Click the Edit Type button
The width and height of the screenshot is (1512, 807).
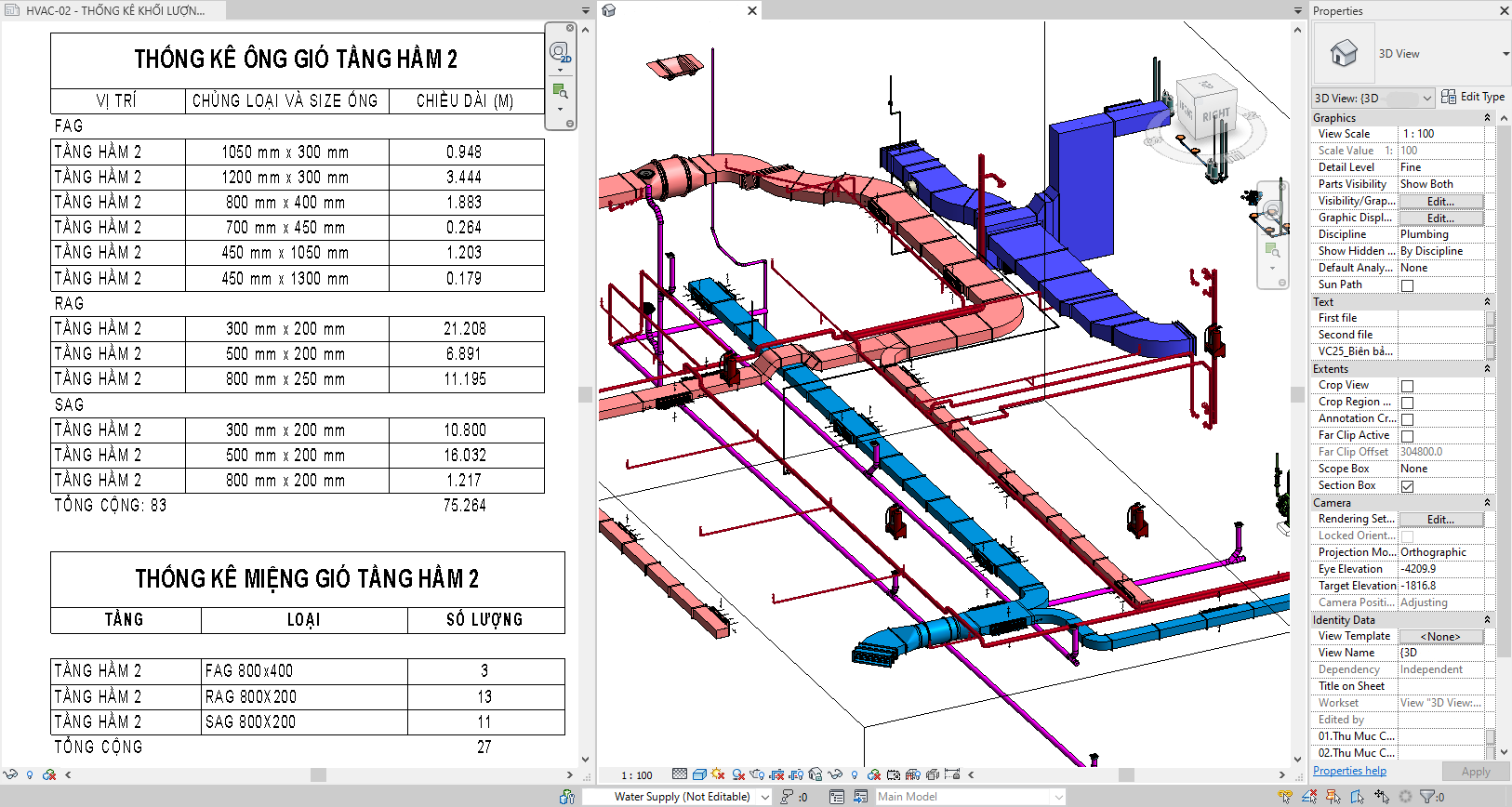(x=1473, y=97)
